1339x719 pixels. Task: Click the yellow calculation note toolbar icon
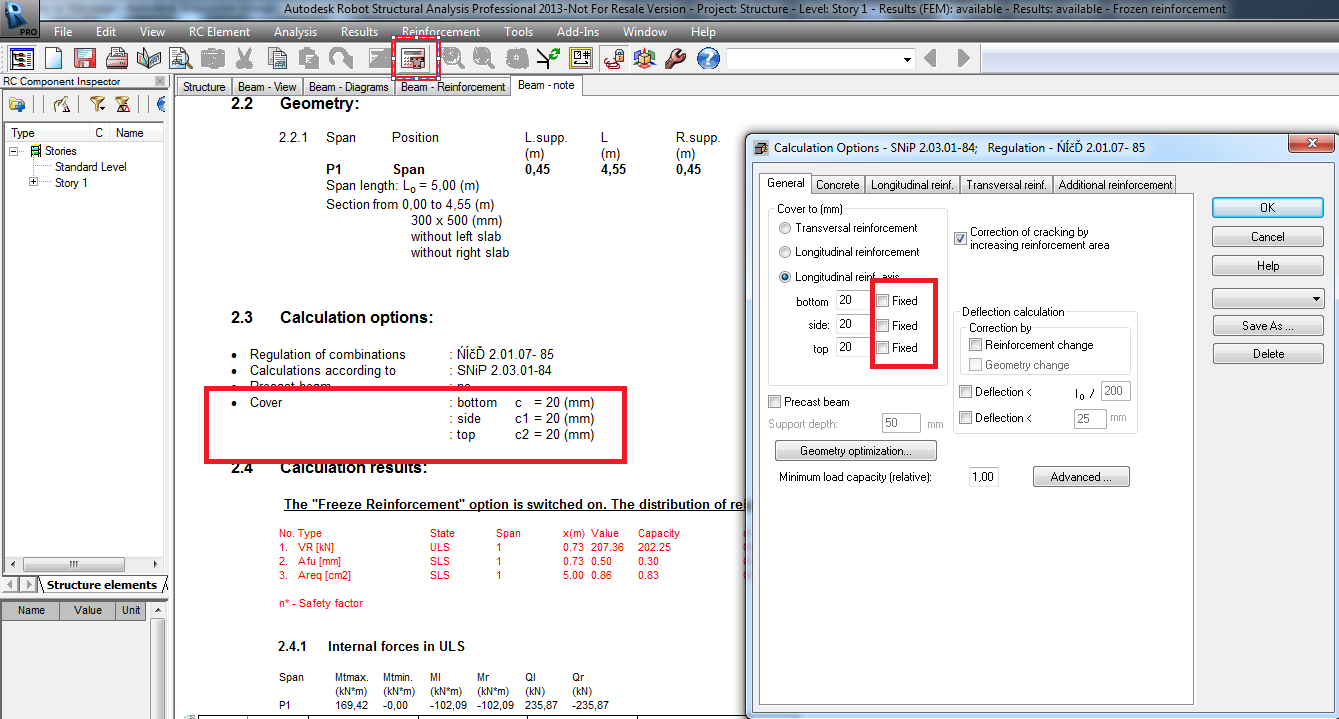point(581,59)
